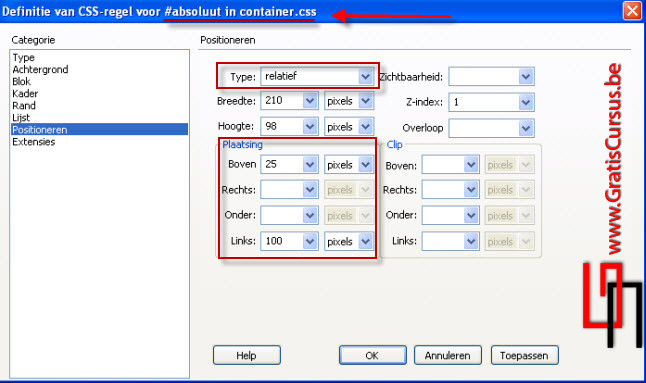Open the positioning Type dropdown showing relatief
Screen dimensions: 646x383
coord(365,77)
